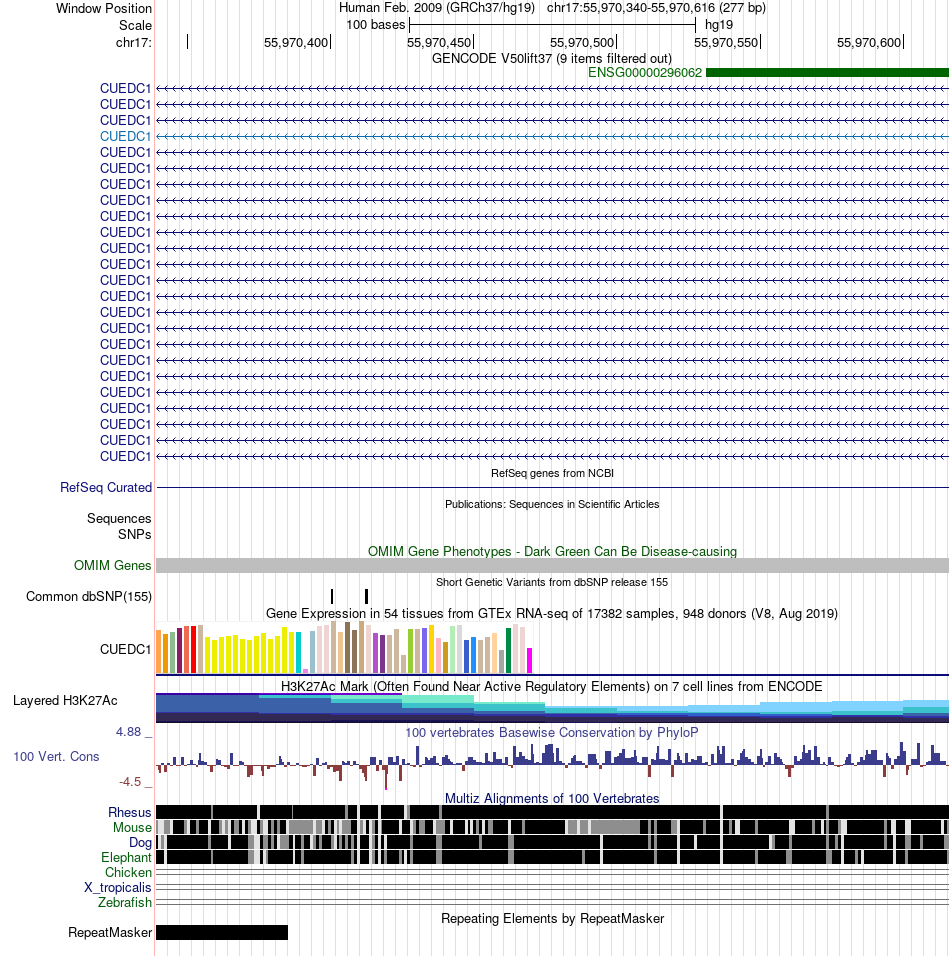Click the magenta bar ending the GTEx chart

[529, 660]
